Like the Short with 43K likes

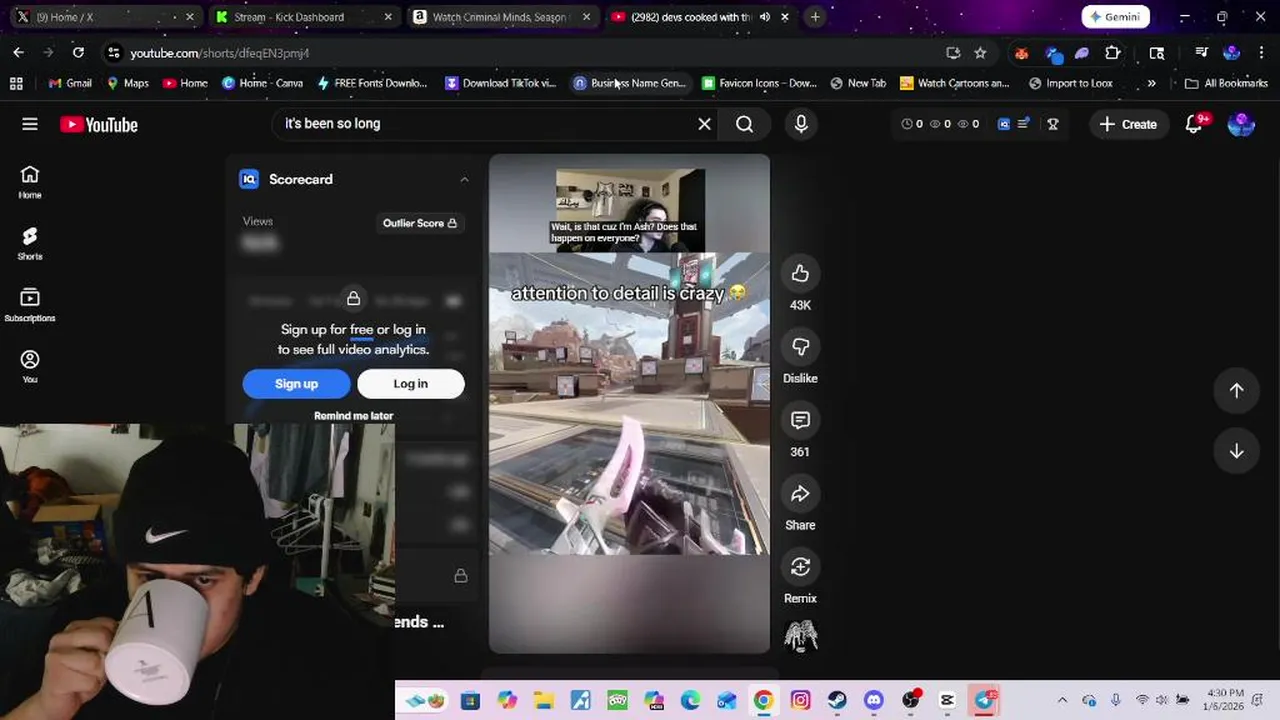(800, 274)
